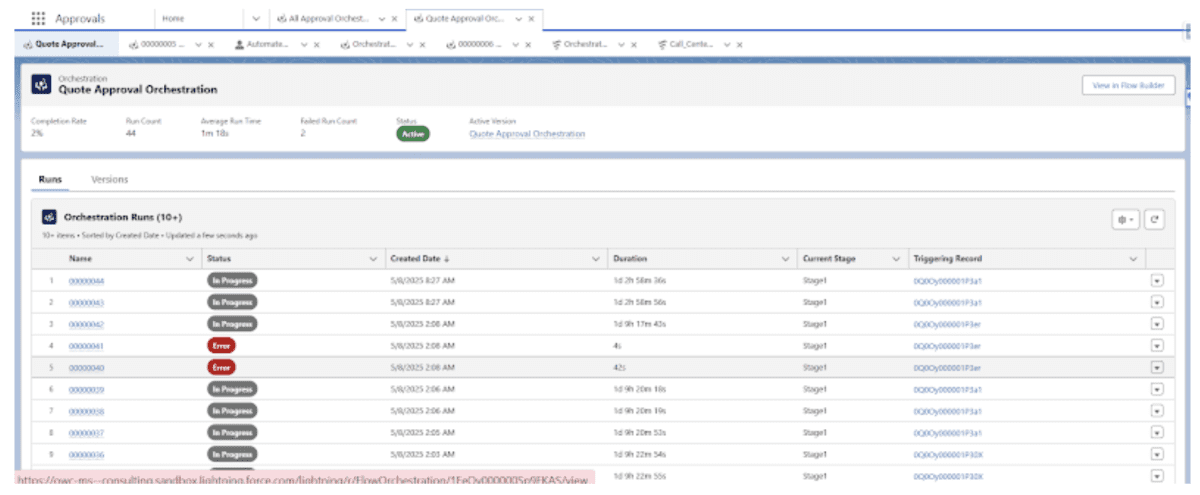Open triggering record link for run 00000044
The image size is (1200, 495).
(x=947, y=281)
